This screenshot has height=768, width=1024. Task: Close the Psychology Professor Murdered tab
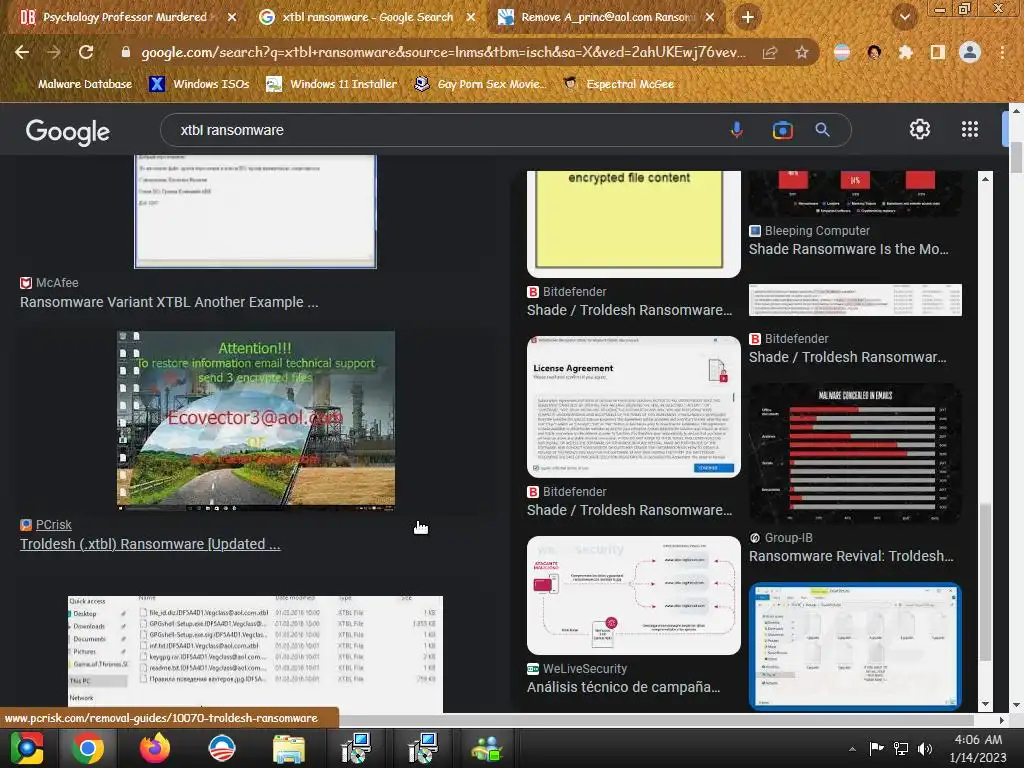pos(232,17)
